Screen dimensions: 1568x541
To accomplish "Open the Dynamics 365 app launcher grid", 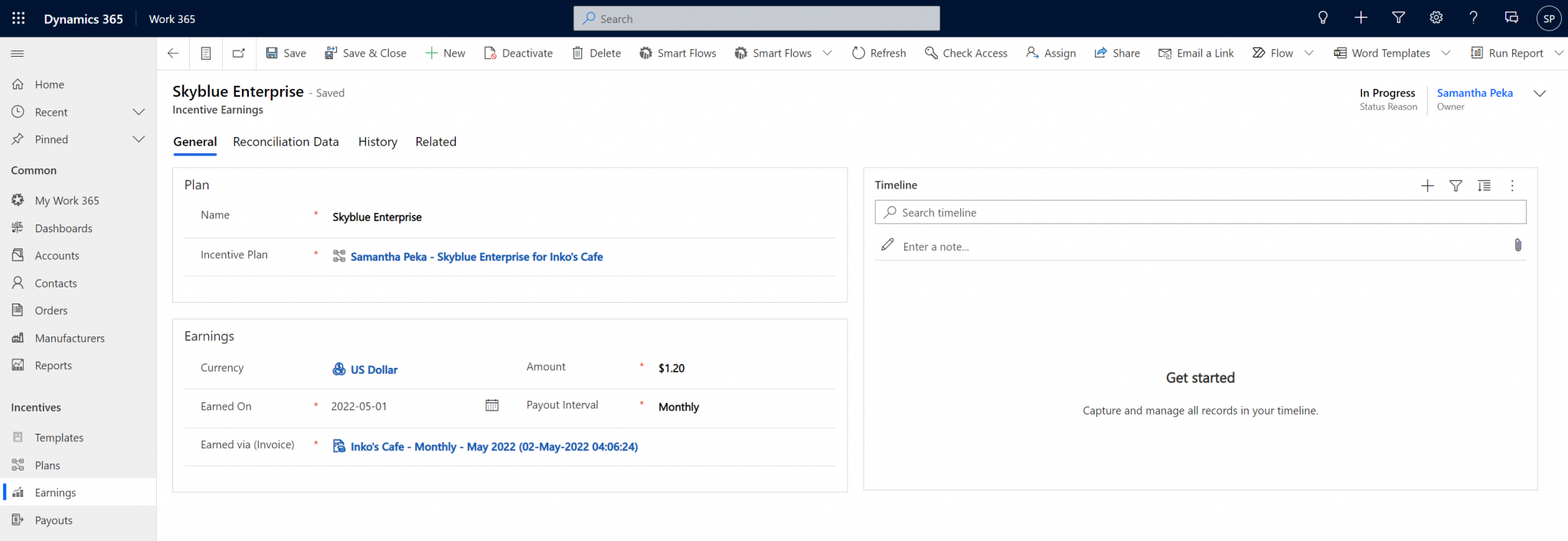I will pos(18,18).
